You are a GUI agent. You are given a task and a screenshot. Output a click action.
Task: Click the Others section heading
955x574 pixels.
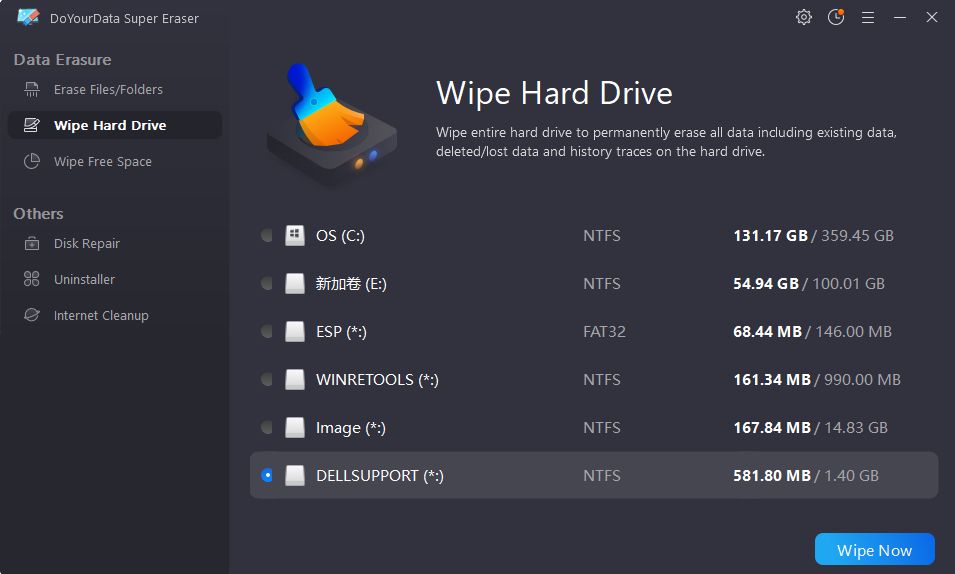tap(38, 214)
